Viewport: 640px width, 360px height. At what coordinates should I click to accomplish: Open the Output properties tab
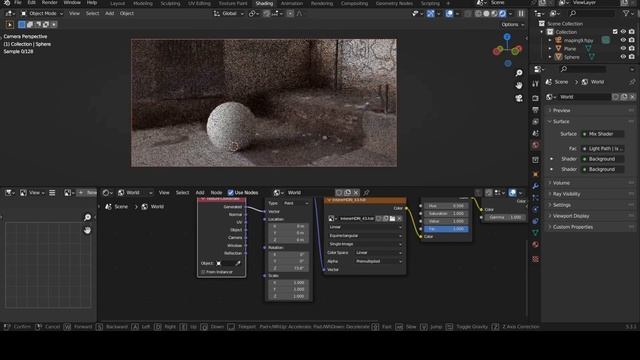[x=536, y=110]
